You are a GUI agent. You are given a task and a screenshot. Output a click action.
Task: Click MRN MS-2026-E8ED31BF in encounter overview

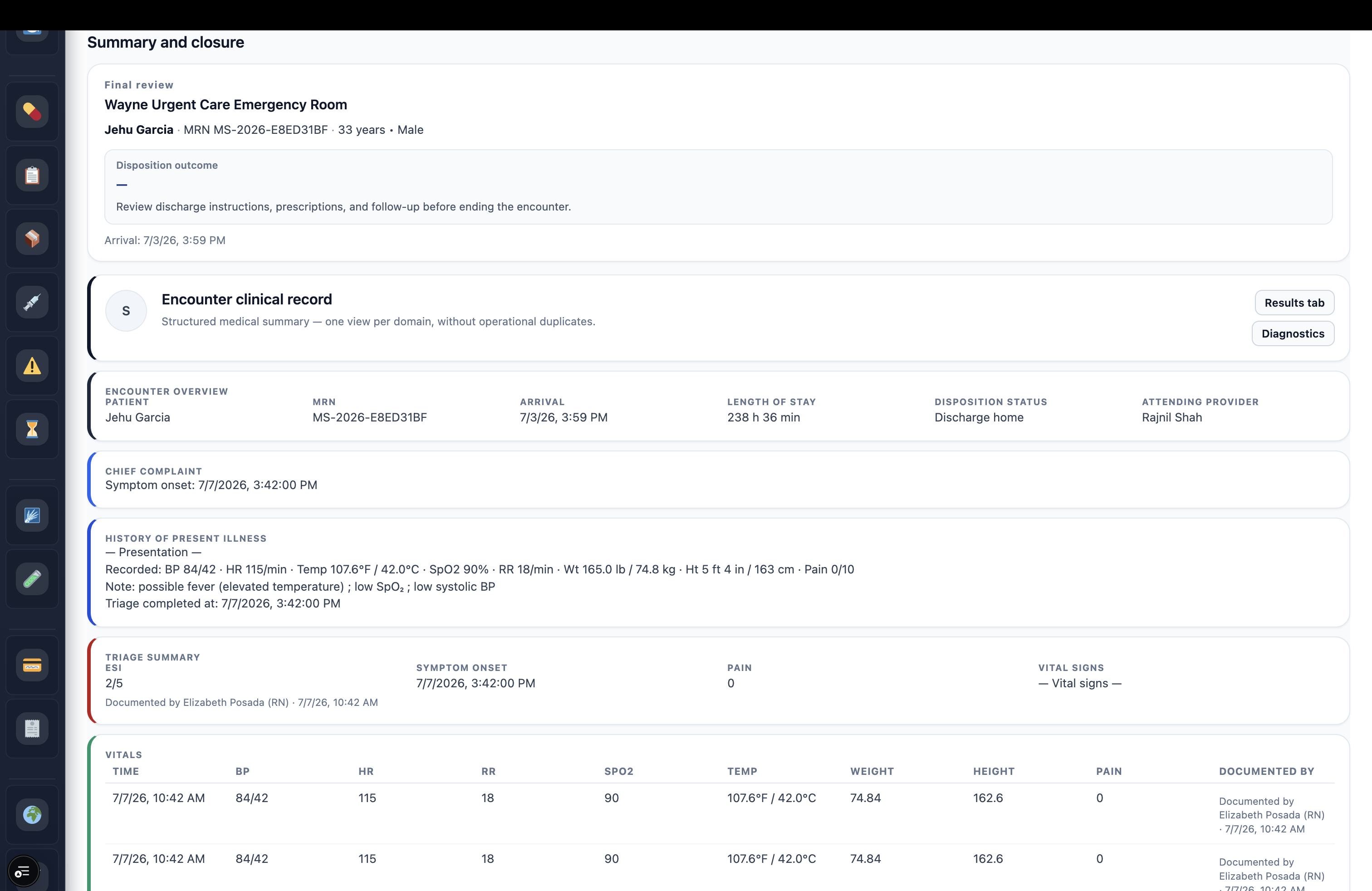click(369, 417)
